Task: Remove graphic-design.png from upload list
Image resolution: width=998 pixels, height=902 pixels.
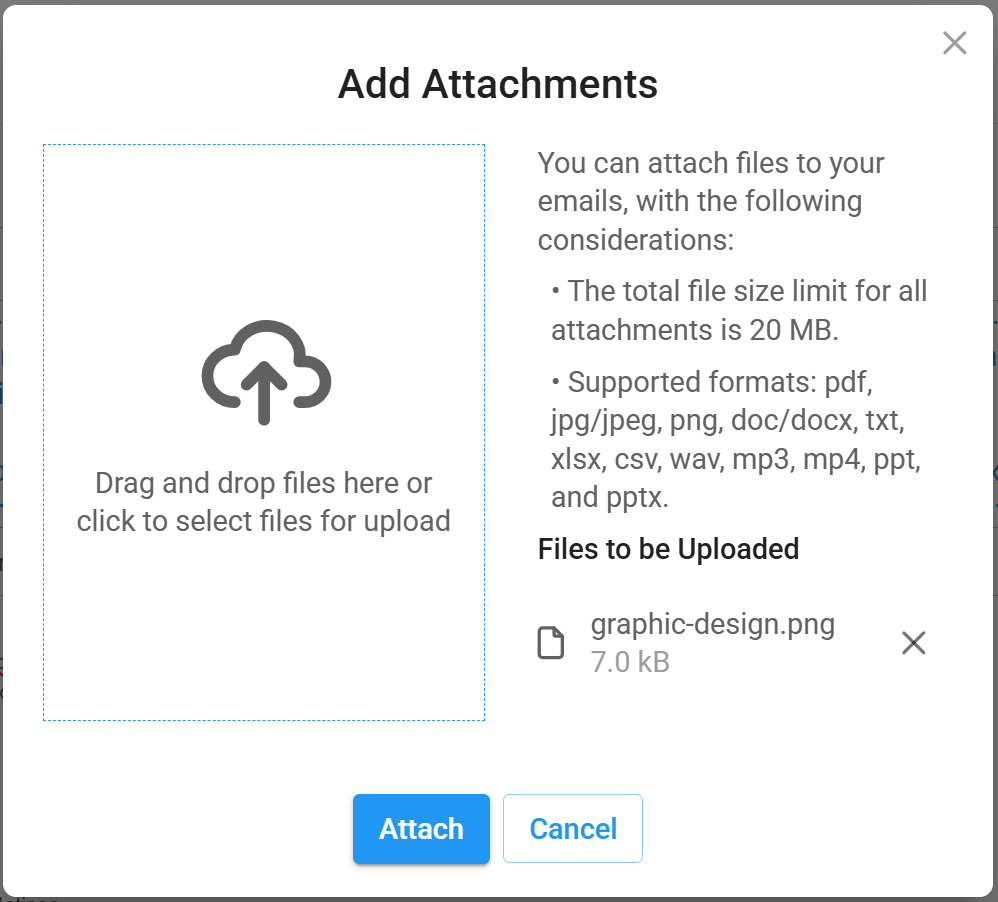Action: point(913,643)
